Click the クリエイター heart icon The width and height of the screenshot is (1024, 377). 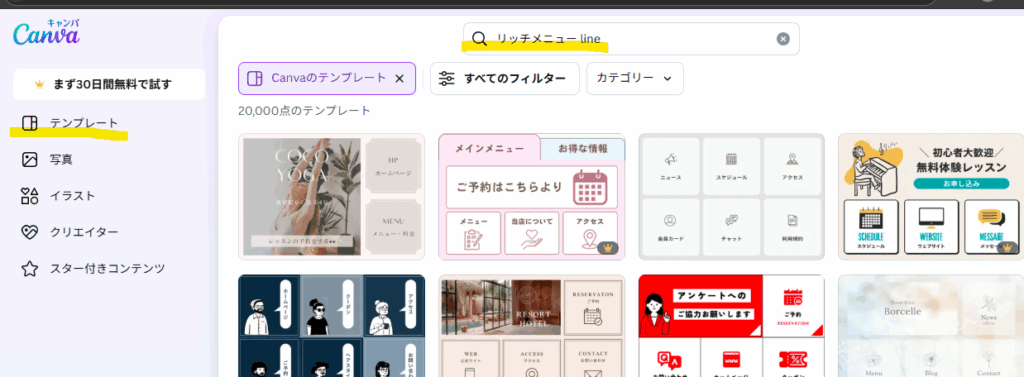click(x=29, y=232)
